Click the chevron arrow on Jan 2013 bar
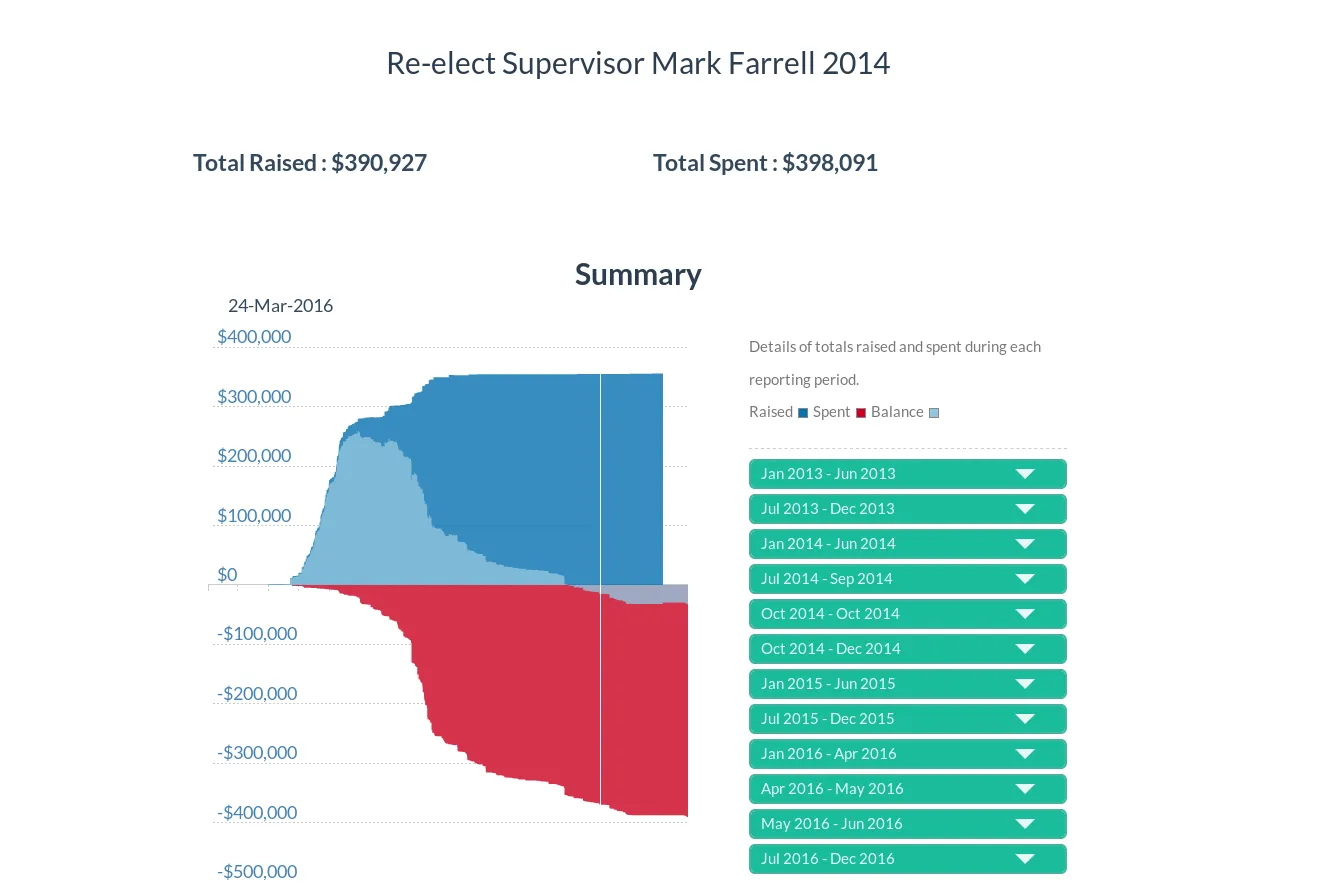 1024,473
